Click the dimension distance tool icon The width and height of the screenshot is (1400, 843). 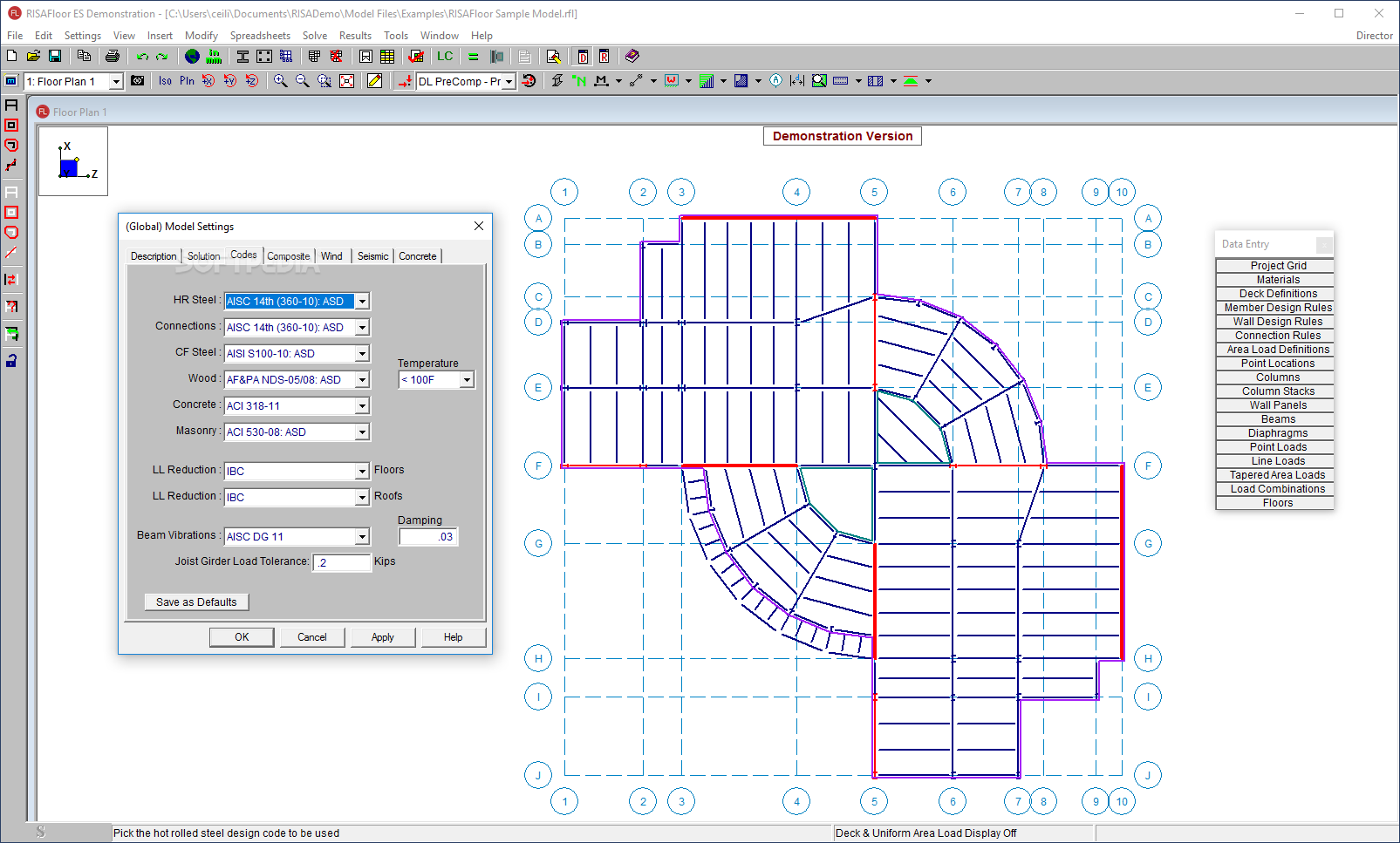797,80
